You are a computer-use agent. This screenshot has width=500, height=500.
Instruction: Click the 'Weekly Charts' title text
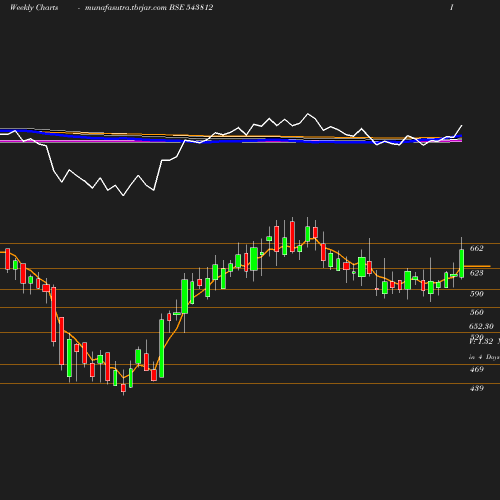pyautogui.click(x=34, y=7)
